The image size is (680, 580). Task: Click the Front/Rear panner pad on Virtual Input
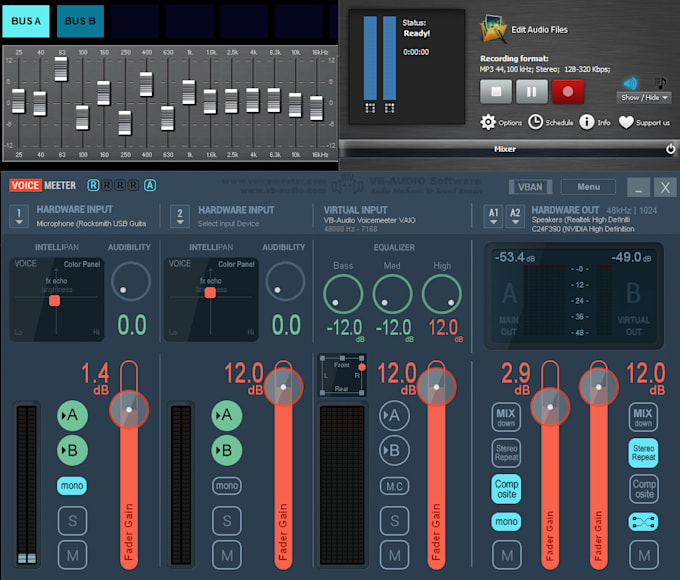pos(343,375)
